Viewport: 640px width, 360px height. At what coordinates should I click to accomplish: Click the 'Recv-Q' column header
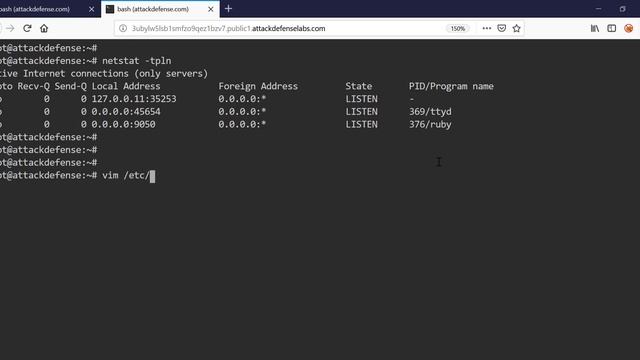click(x=33, y=86)
